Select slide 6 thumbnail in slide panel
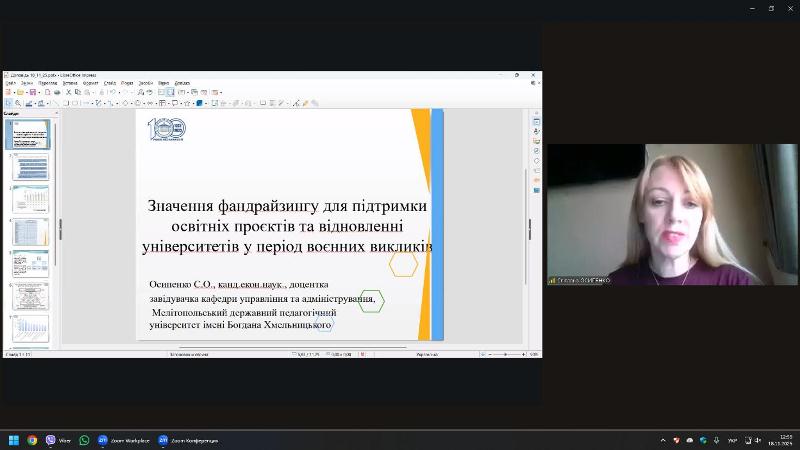 click(x=31, y=296)
